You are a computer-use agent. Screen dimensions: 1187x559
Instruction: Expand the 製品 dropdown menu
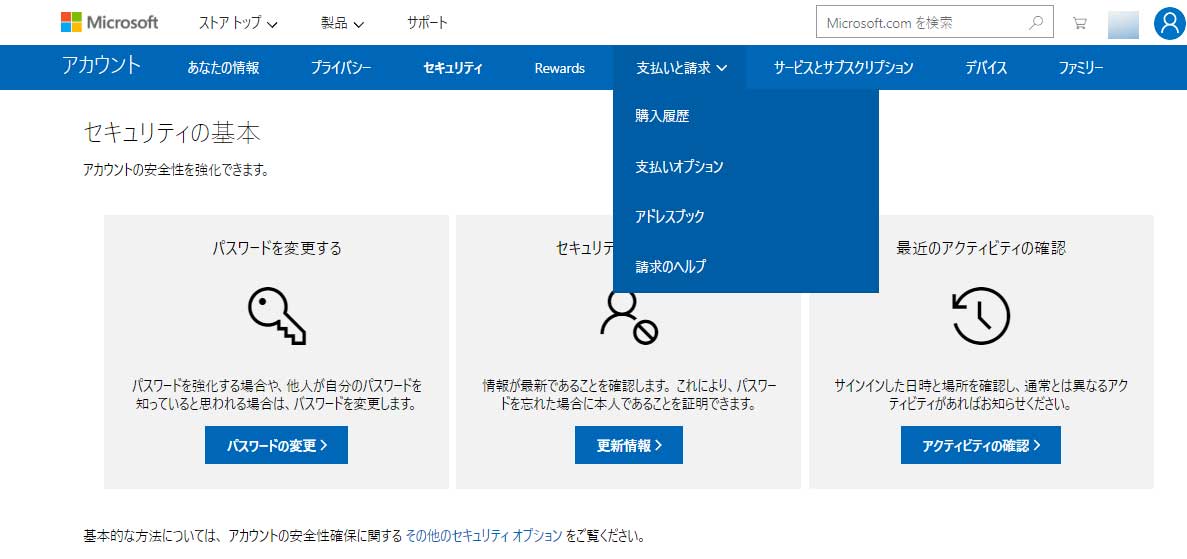(342, 23)
